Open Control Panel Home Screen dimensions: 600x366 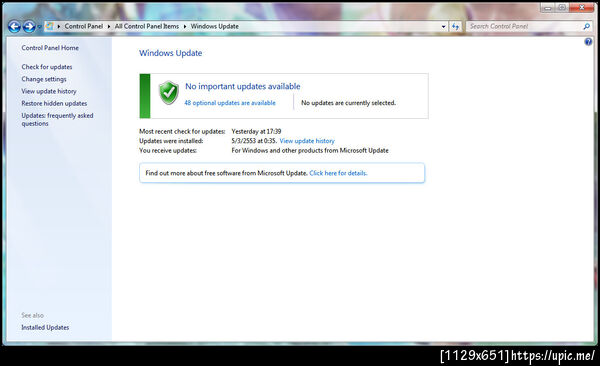click(50, 48)
